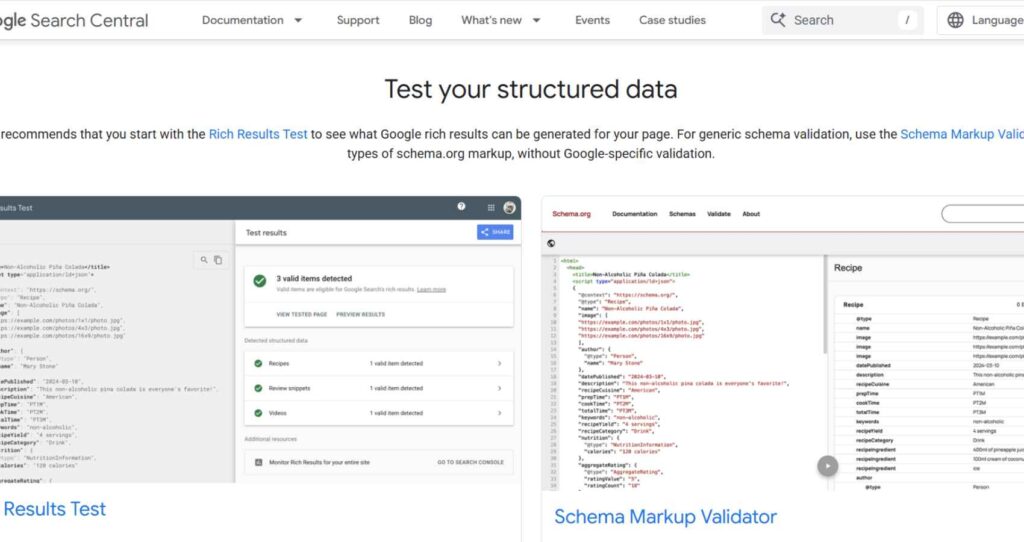Click the Test results heading
This screenshot has height=542, width=1024.
(266, 232)
